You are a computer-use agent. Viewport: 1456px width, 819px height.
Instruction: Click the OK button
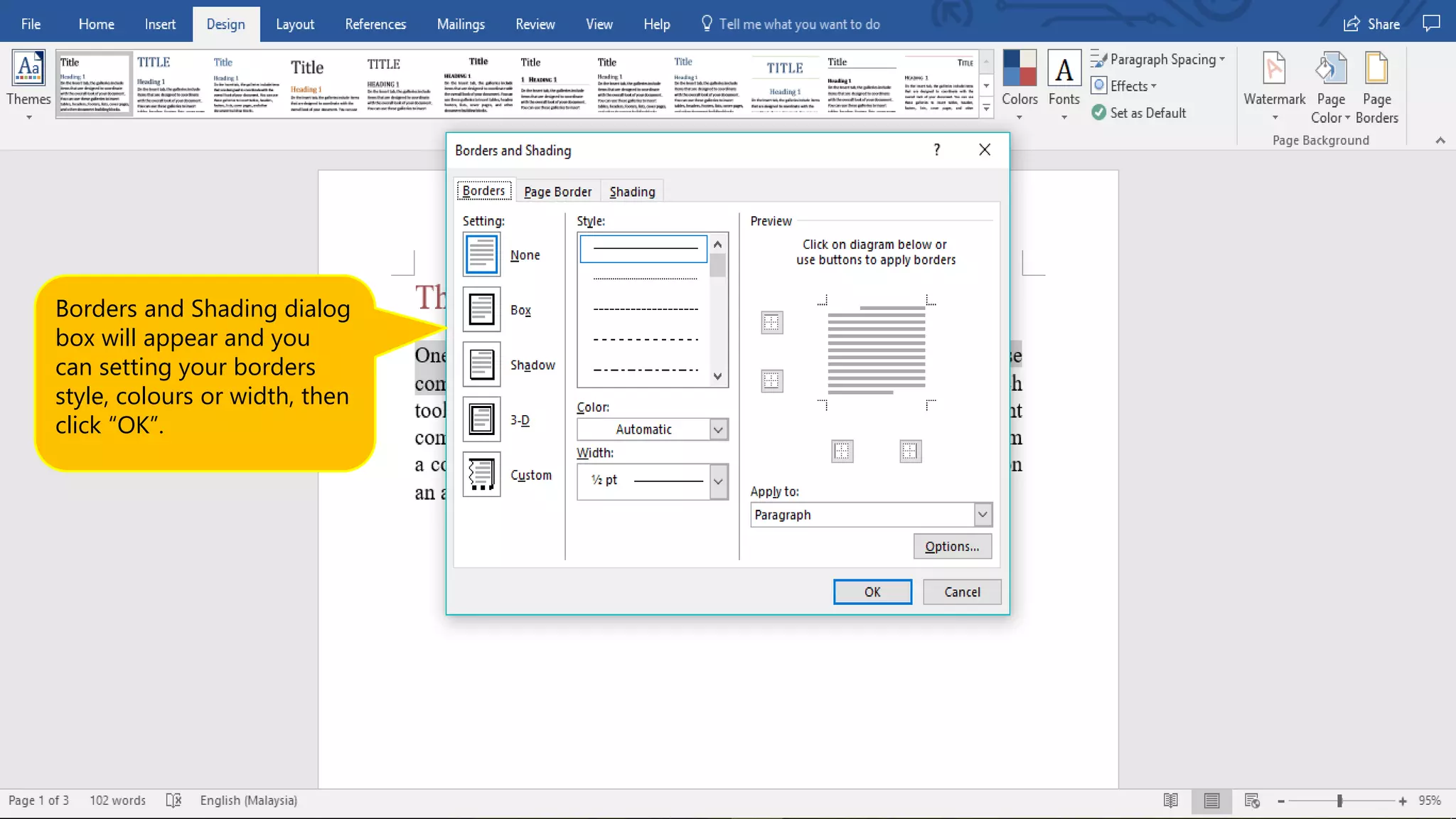click(x=872, y=592)
